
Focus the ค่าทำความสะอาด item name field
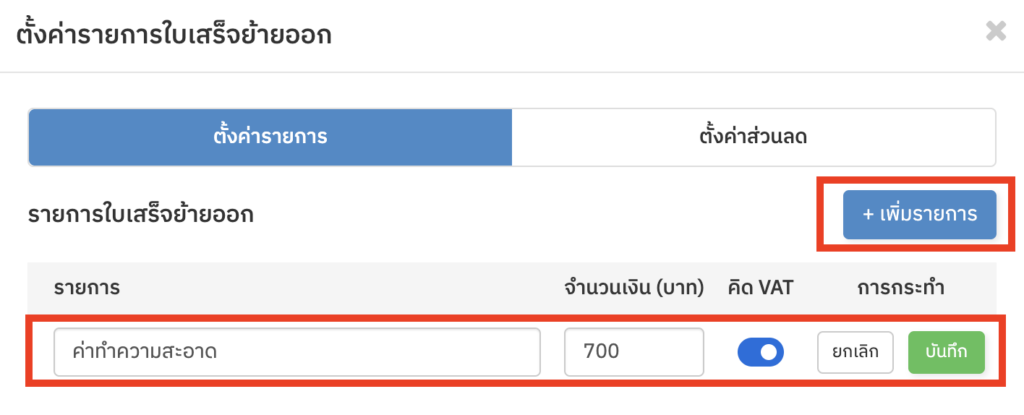tap(297, 352)
